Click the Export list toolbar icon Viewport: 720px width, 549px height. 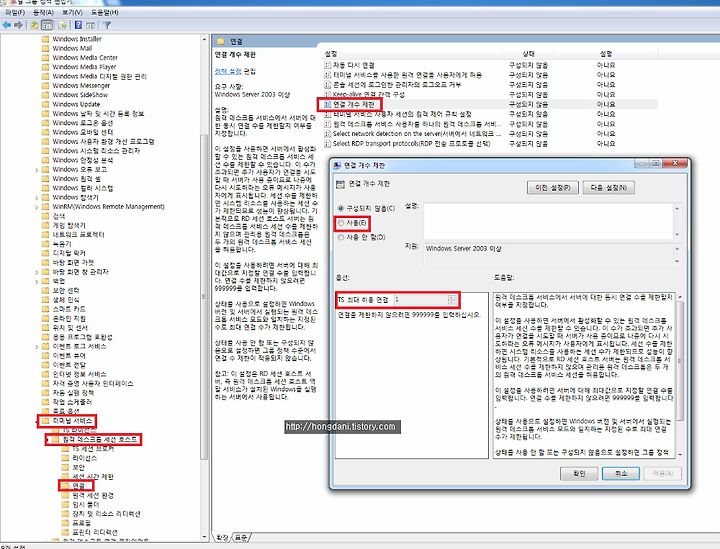pyautogui.click(x=63, y=25)
